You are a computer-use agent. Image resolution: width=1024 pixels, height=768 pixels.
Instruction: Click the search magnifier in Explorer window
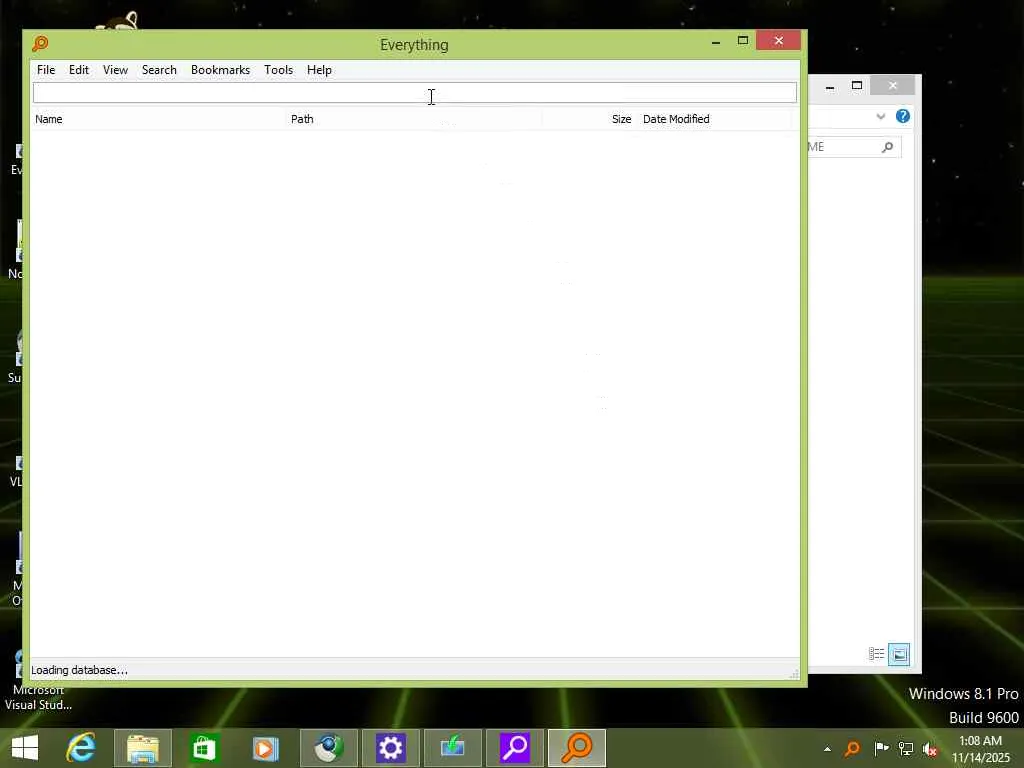(887, 147)
